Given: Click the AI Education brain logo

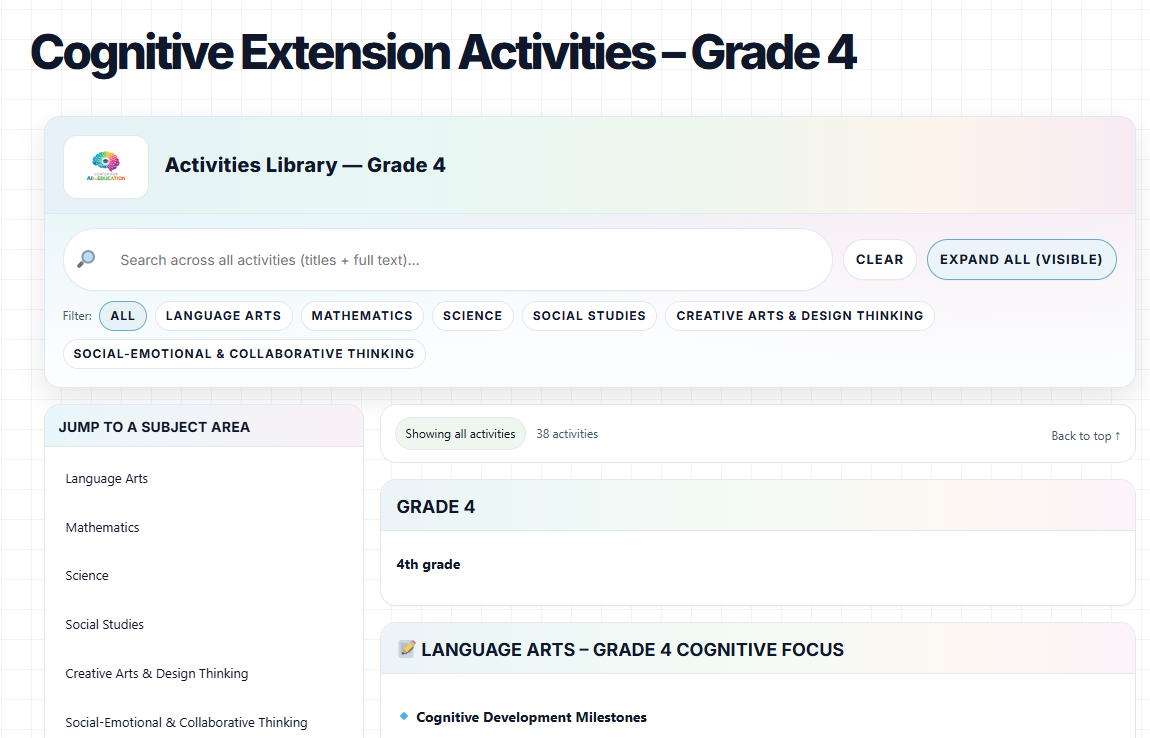Looking at the screenshot, I should [106, 166].
